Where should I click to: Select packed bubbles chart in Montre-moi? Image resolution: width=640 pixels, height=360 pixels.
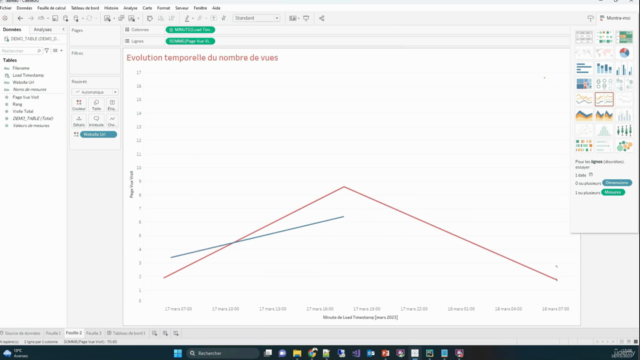(x=624, y=146)
